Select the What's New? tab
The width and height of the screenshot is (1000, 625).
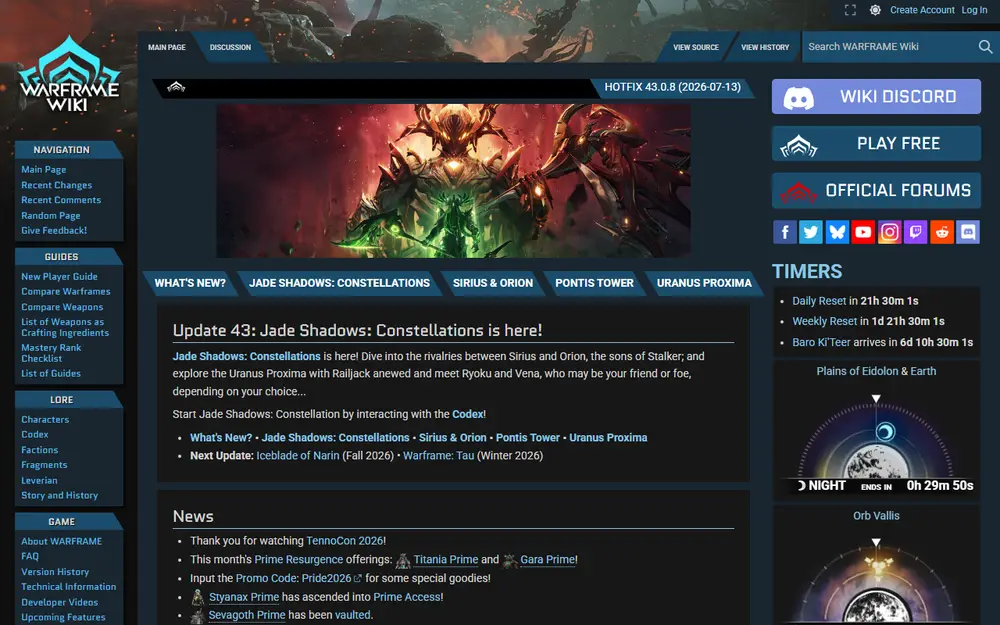190,283
